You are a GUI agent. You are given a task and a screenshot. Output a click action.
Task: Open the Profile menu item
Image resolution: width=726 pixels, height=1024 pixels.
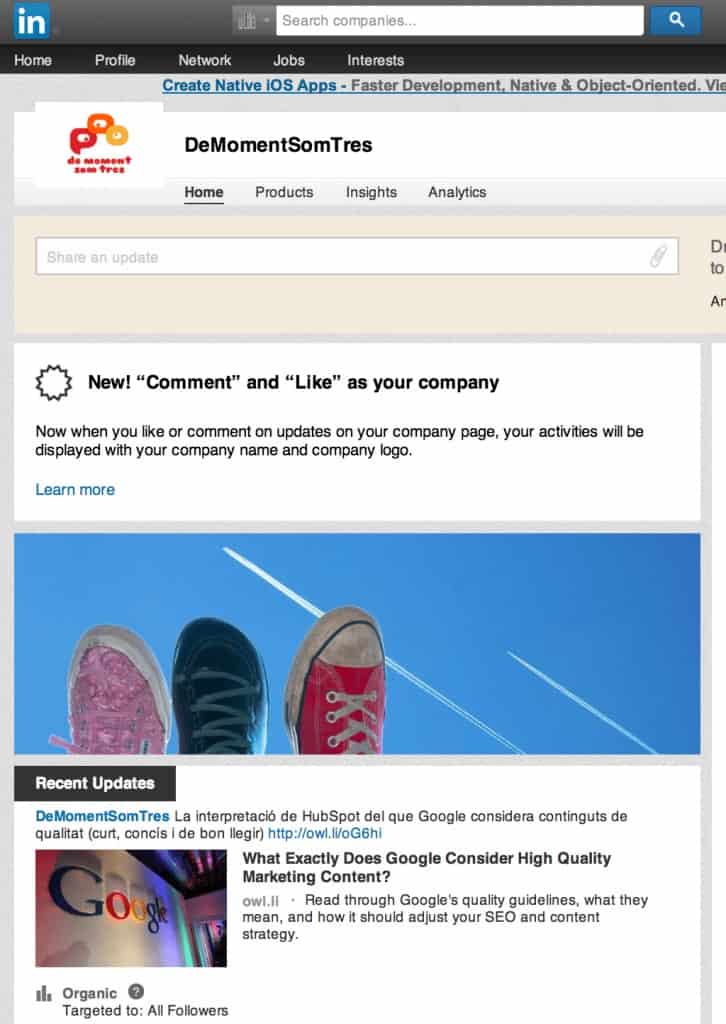point(115,60)
